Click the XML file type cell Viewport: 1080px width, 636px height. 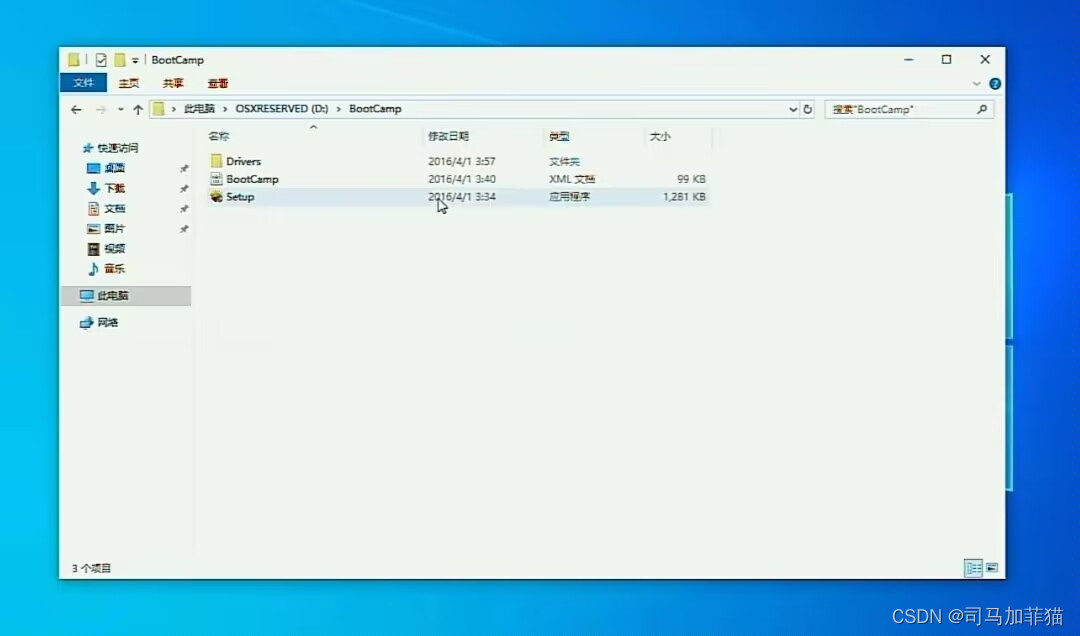(x=572, y=179)
